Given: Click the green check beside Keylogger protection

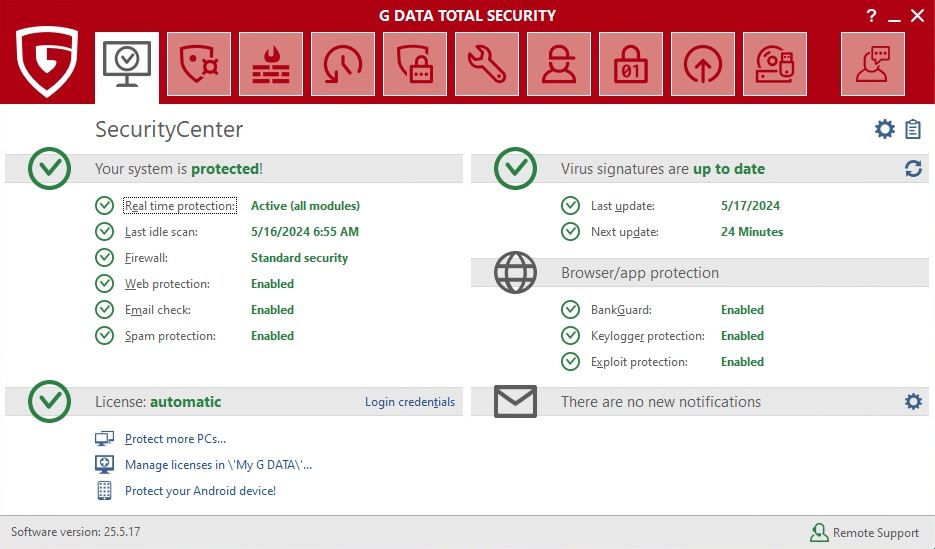Looking at the screenshot, I should (570, 336).
